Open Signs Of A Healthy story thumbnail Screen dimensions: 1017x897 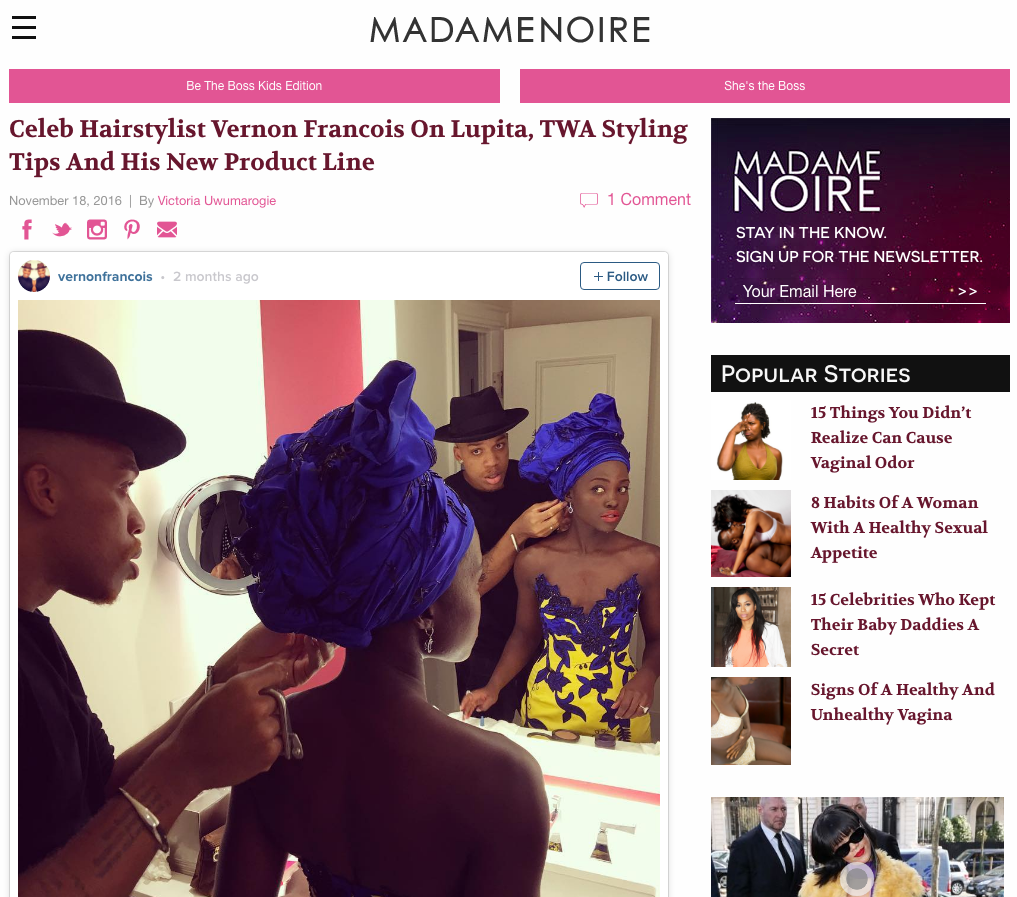[x=750, y=721]
